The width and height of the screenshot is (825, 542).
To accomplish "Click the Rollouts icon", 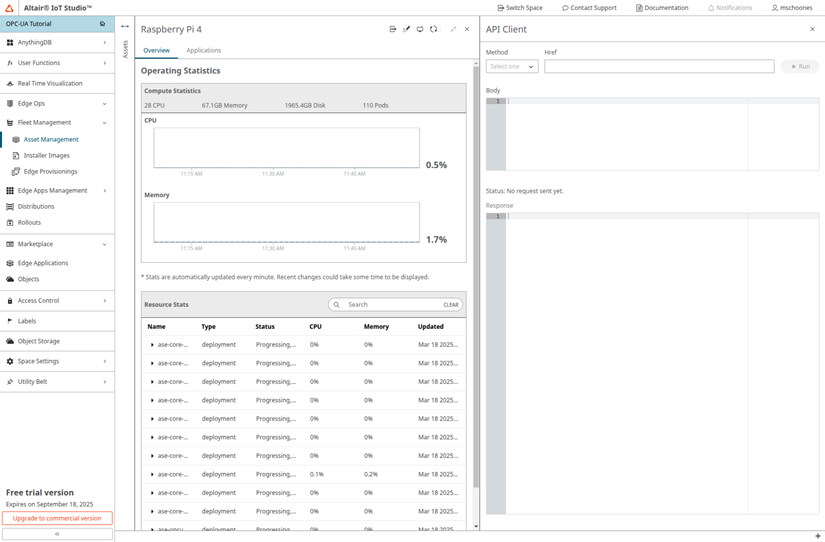I will click(10, 223).
